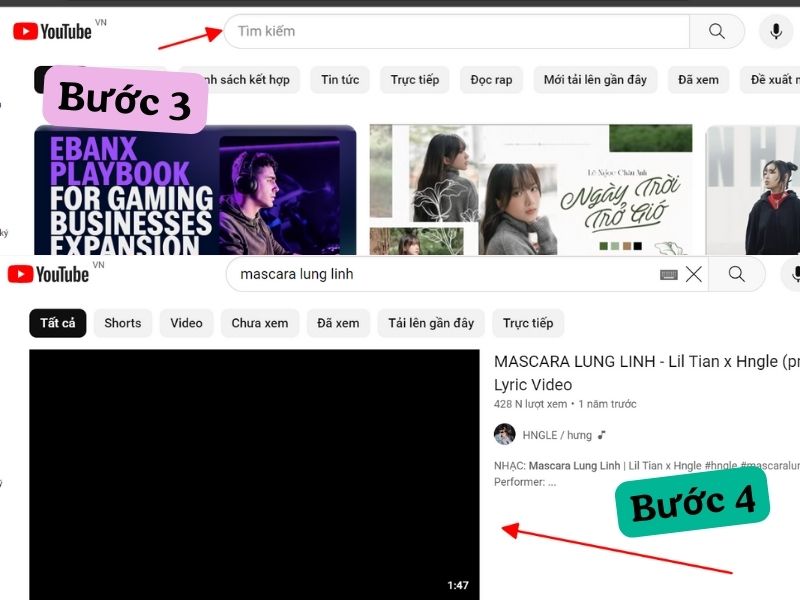This screenshot has width=800, height=600.
Task: Select the Tất cả filter chip
Action: pos(58,323)
